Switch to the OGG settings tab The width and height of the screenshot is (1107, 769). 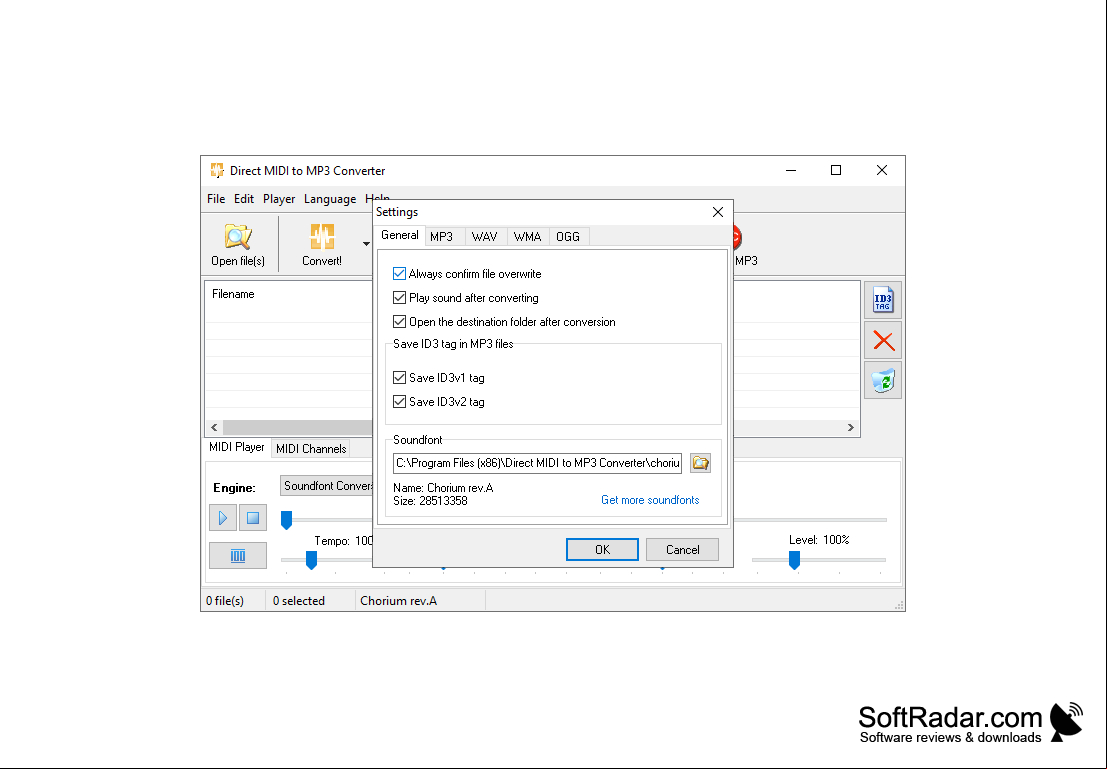point(568,237)
